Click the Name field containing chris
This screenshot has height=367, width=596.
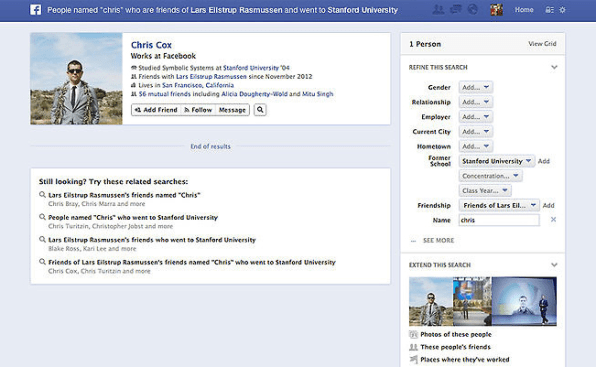point(499,220)
